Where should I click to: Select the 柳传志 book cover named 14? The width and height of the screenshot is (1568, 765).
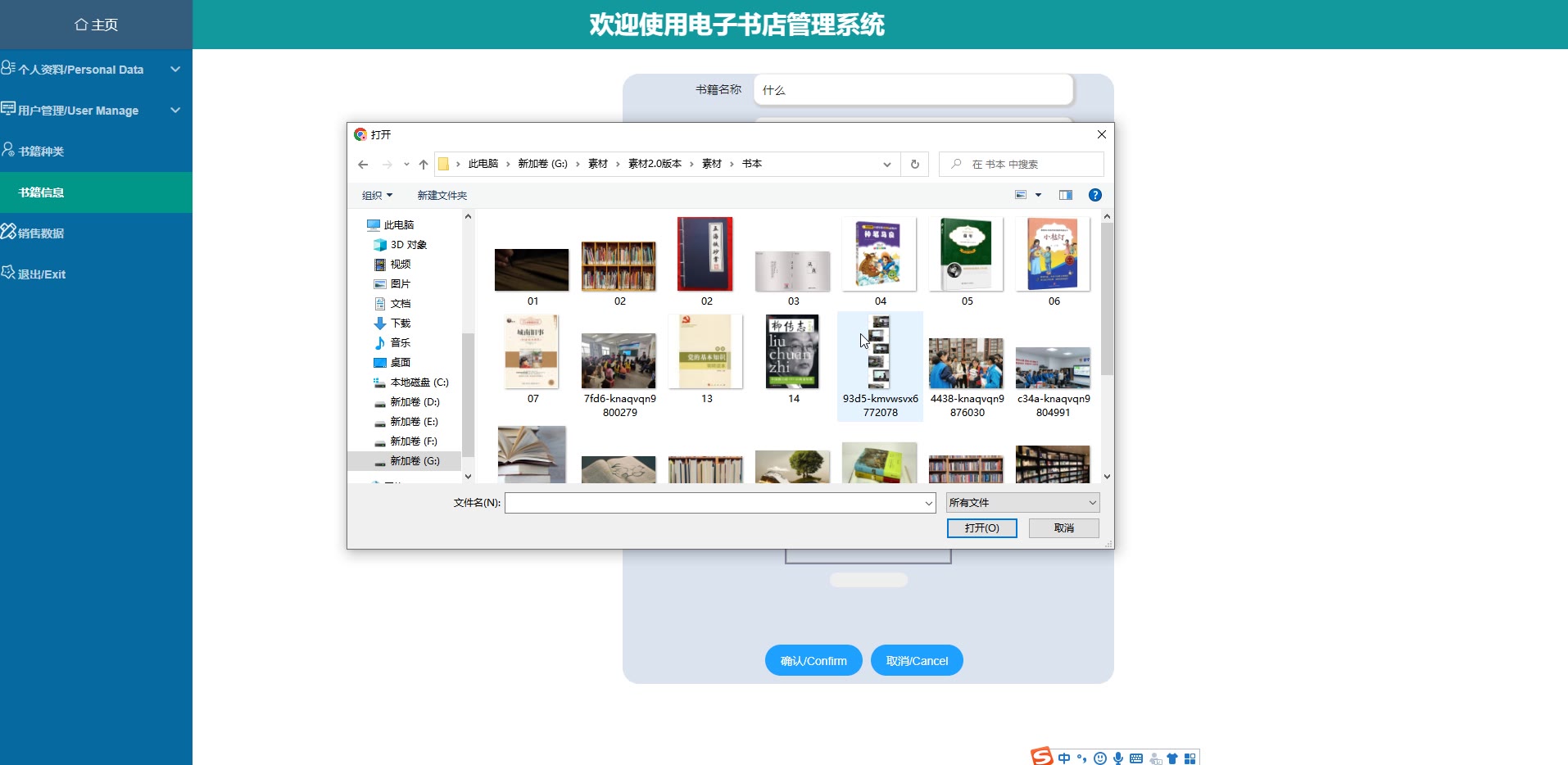[x=793, y=352]
